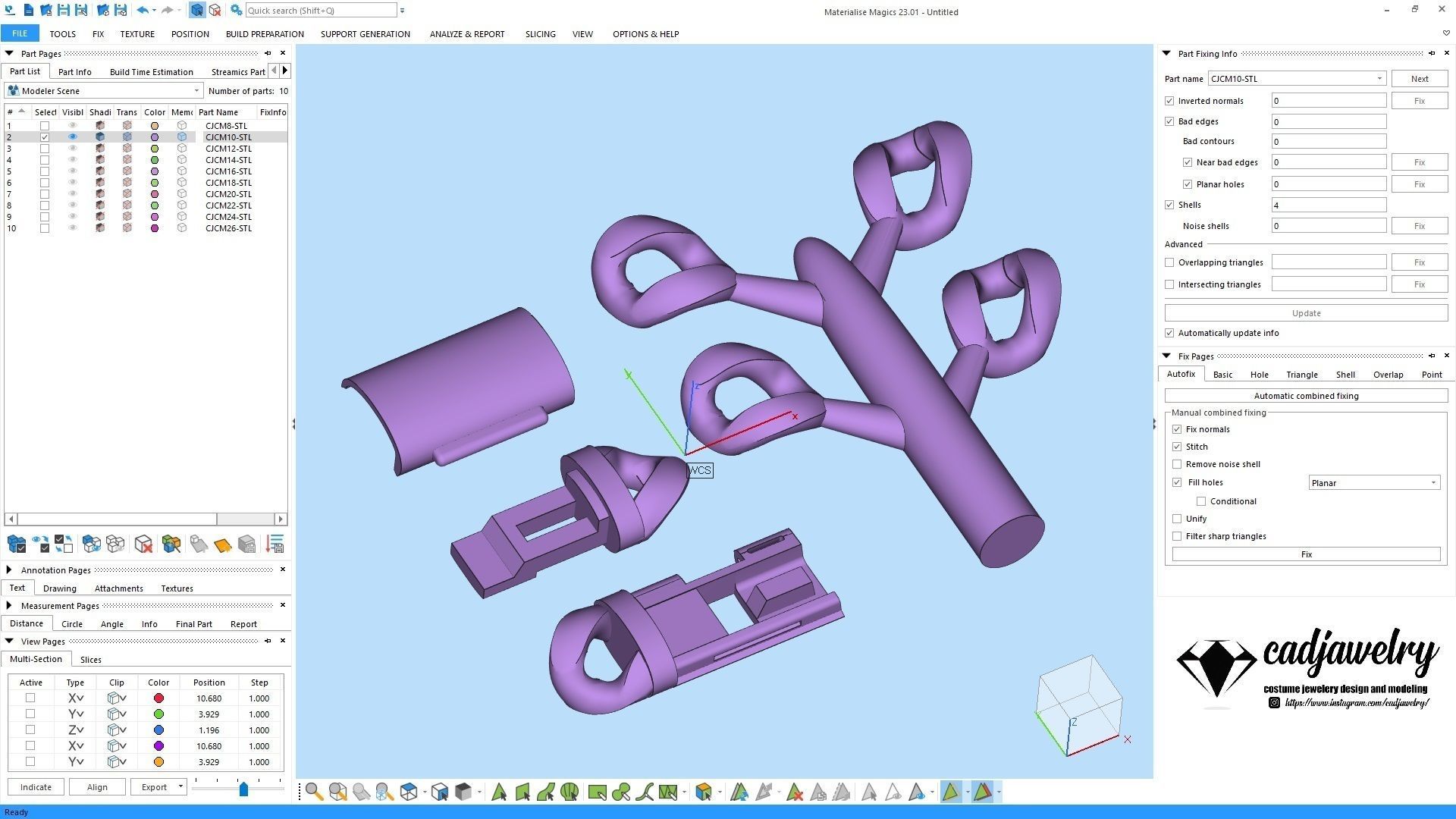Open the settings gears icon
The height and width of the screenshot is (819, 1456).
pos(236,11)
